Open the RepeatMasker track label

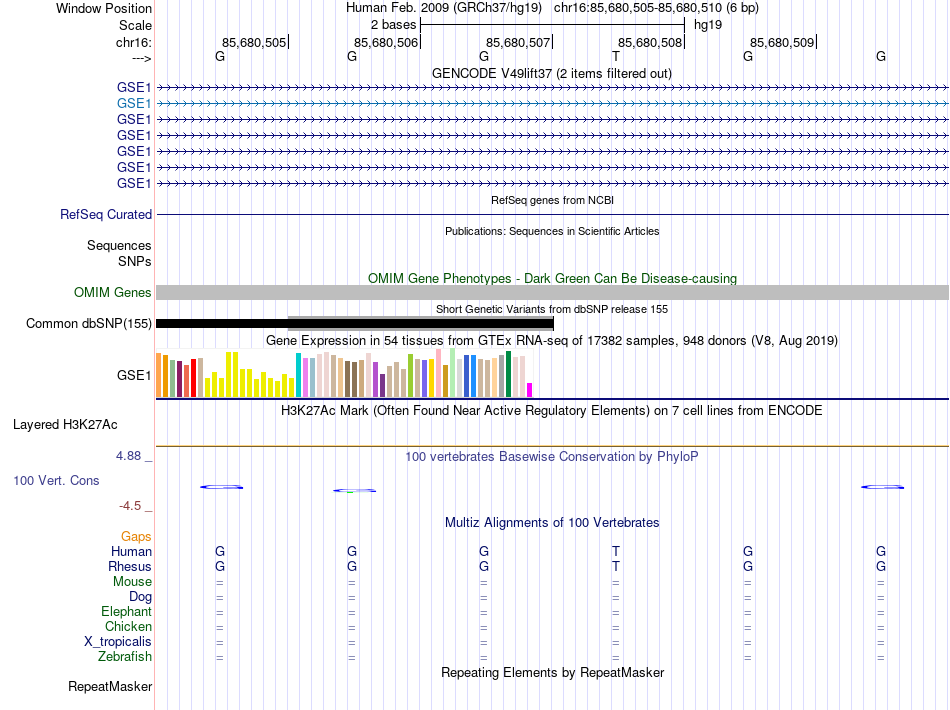(x=110, y=686)
